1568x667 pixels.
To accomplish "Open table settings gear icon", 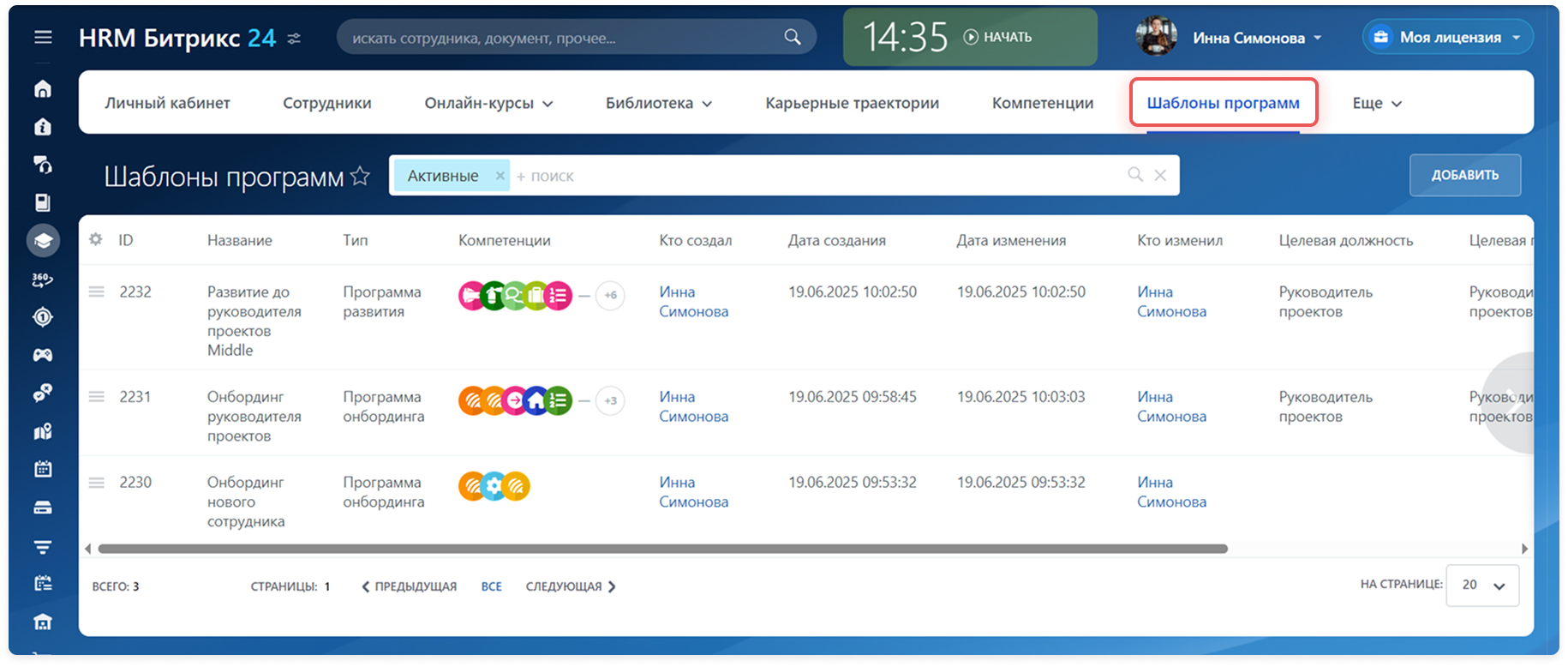I will coord(96,240).
